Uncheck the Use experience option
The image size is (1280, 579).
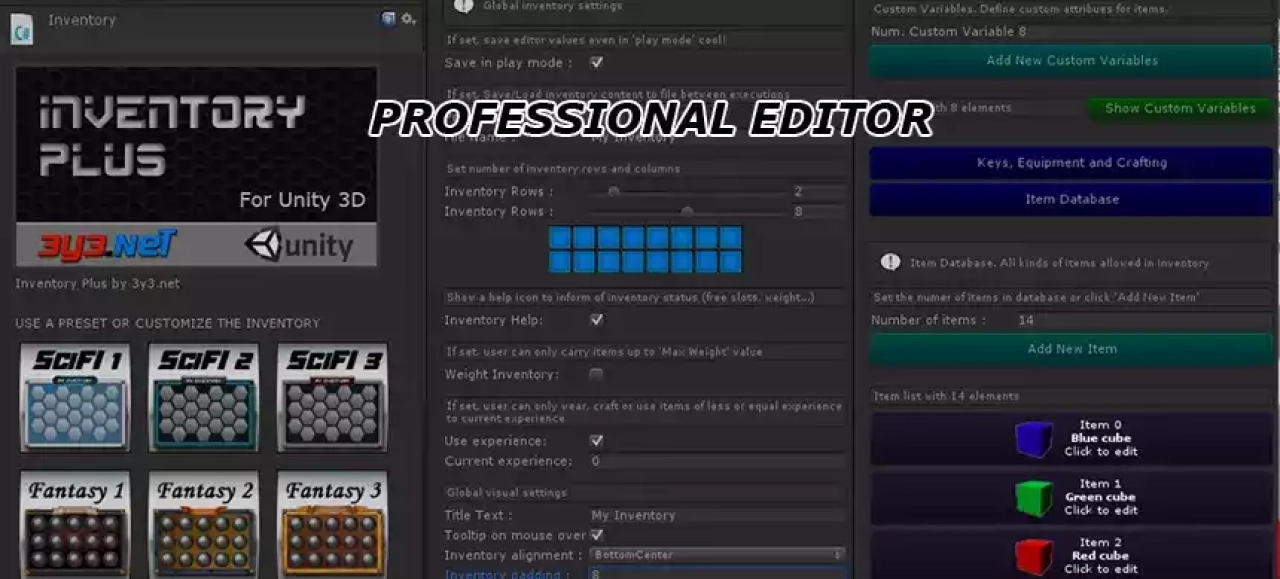pos(596,441)
